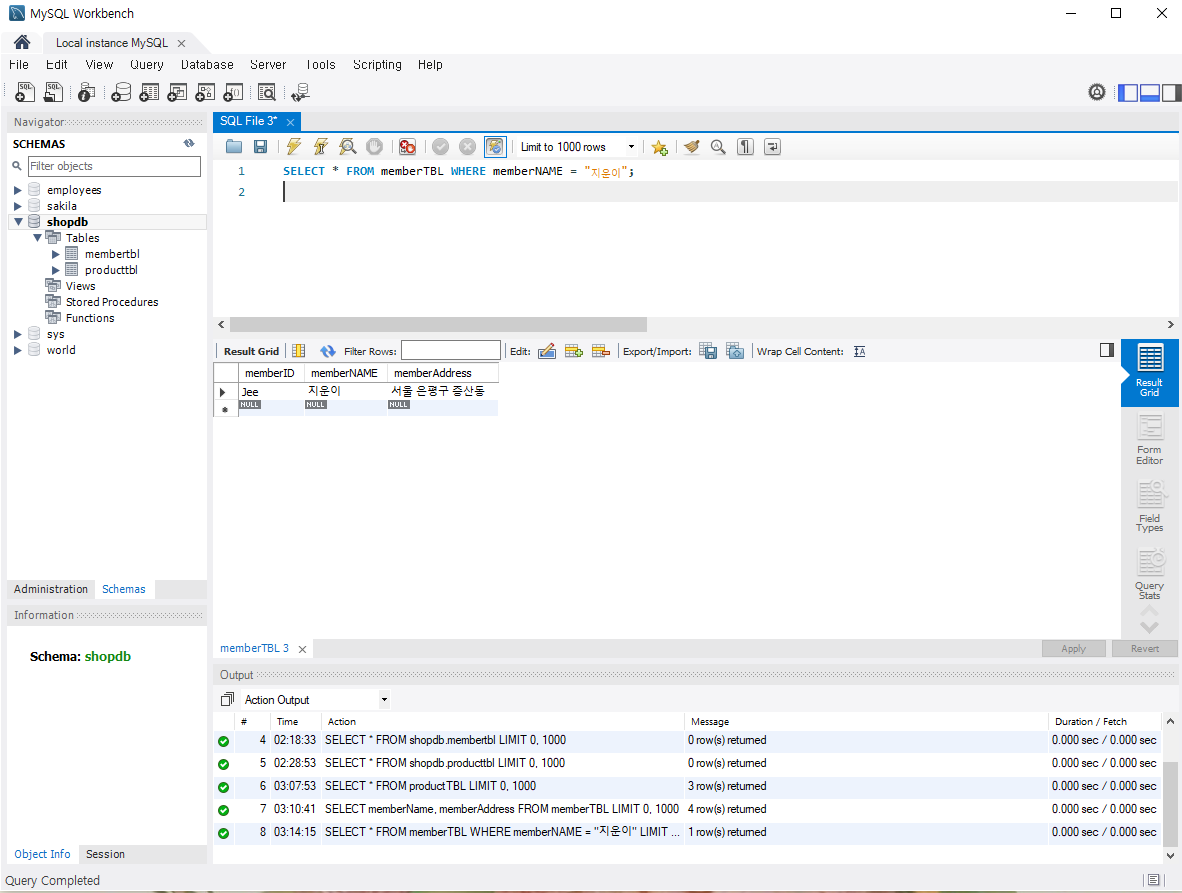Select Result Grid view button
This screenshot has height=893, width=1182.
pyautogui.click(x=1150, y=372)
